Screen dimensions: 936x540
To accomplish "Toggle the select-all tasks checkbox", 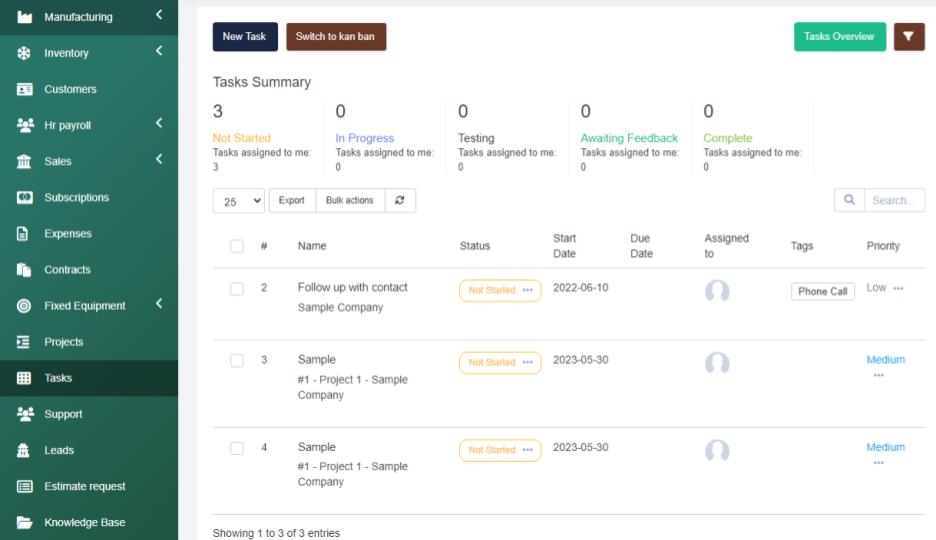I will [x=237, y=246].
